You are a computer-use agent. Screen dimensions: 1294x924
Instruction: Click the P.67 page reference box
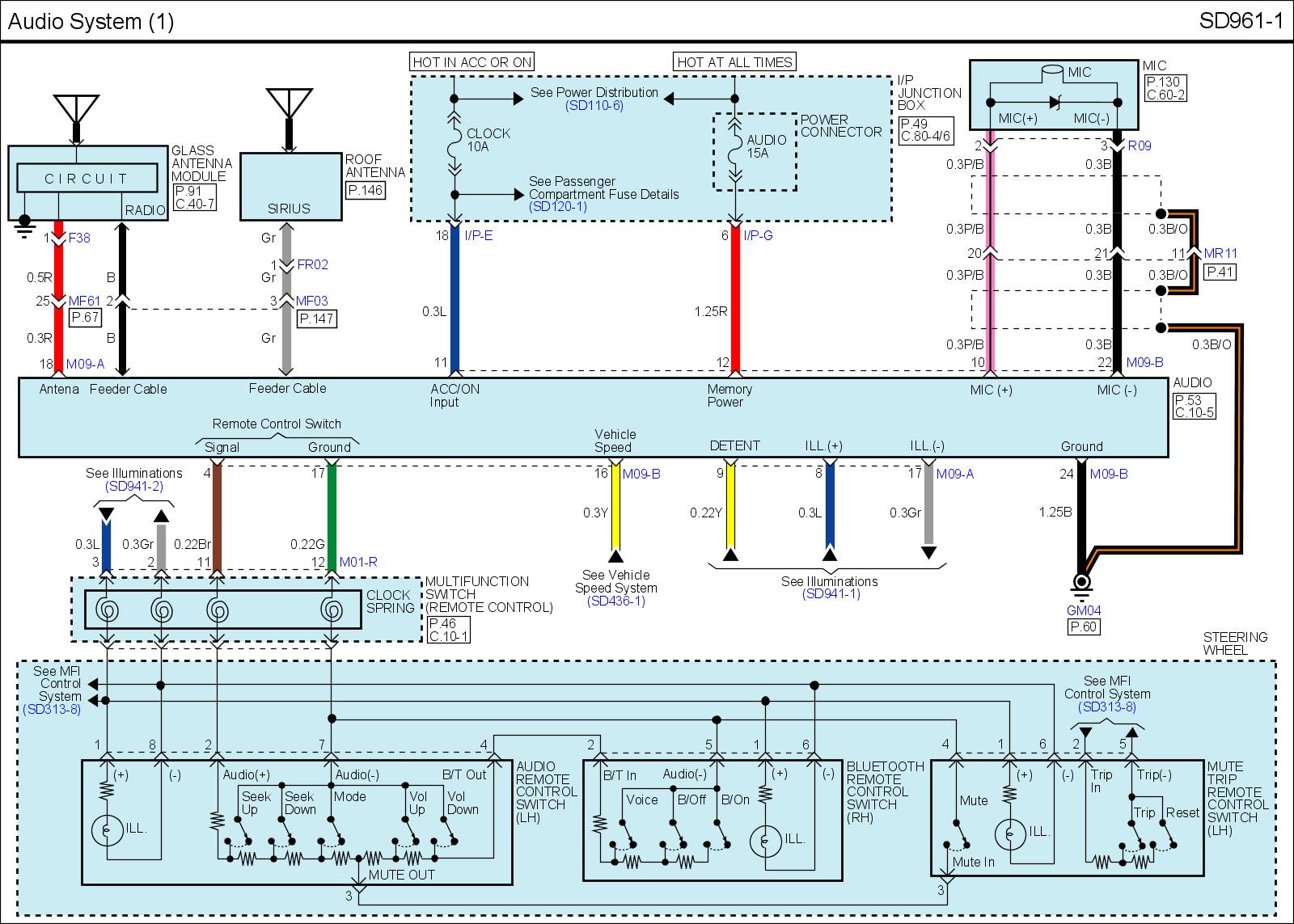85,318
